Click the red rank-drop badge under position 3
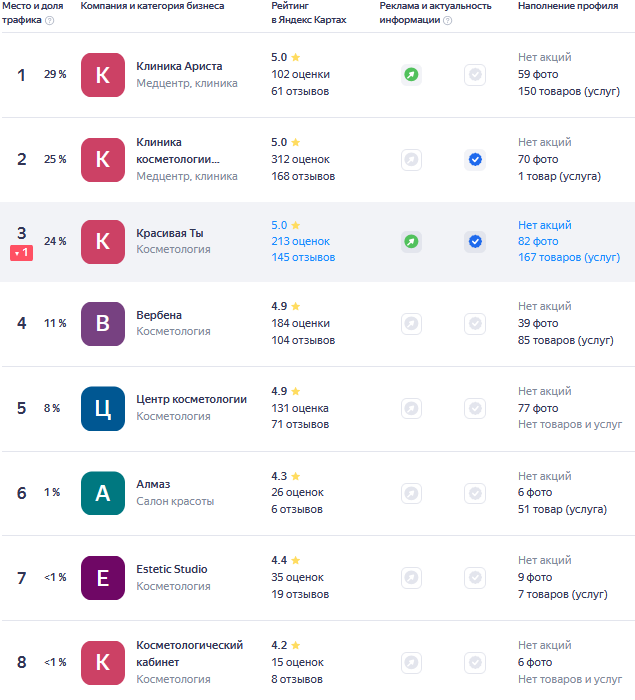Viewport: 635px width, 700px height. (21, 253)
